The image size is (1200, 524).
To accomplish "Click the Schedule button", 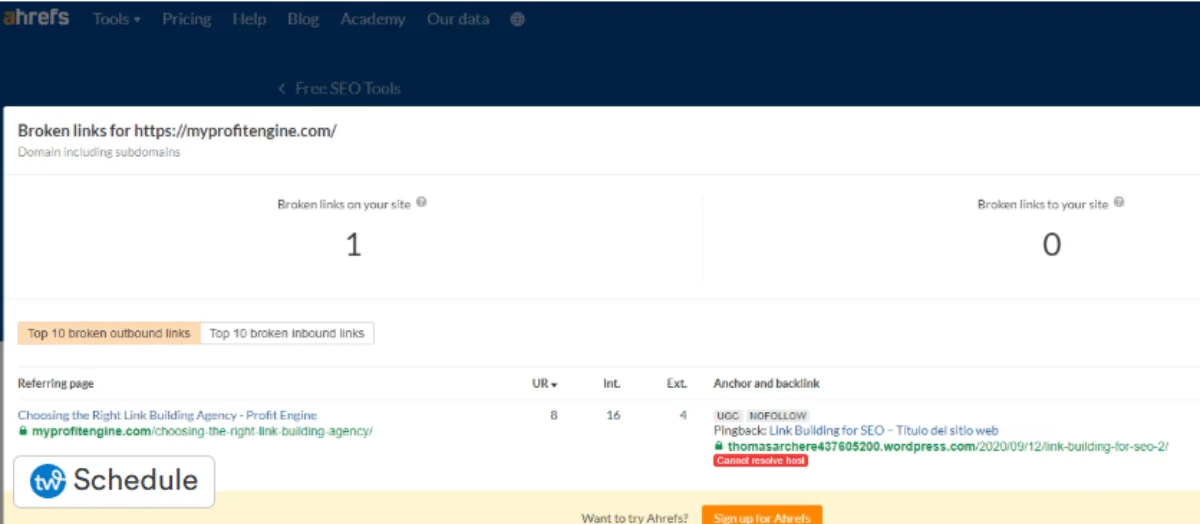I will pyautogui.click(x=114, y=481).
